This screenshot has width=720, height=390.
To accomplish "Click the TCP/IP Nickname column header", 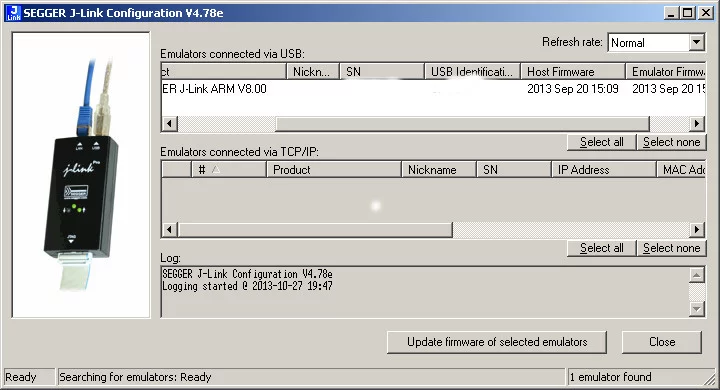I will 439,170.
